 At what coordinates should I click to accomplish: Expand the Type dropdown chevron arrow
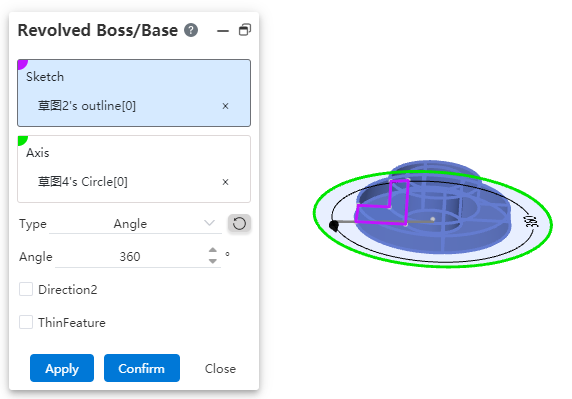209,223
